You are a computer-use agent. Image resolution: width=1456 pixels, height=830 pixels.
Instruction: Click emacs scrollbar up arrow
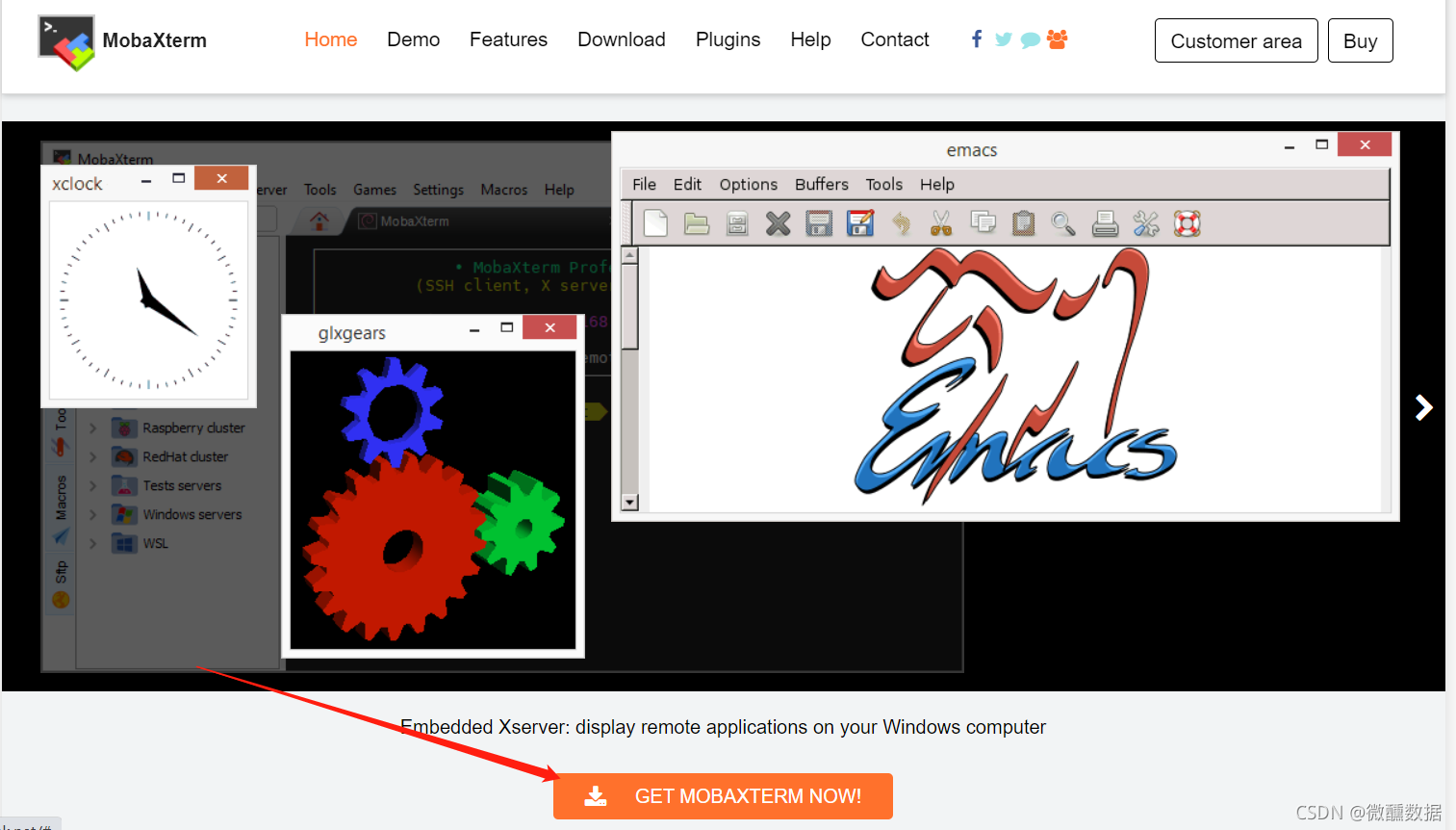tap(630, 255)
